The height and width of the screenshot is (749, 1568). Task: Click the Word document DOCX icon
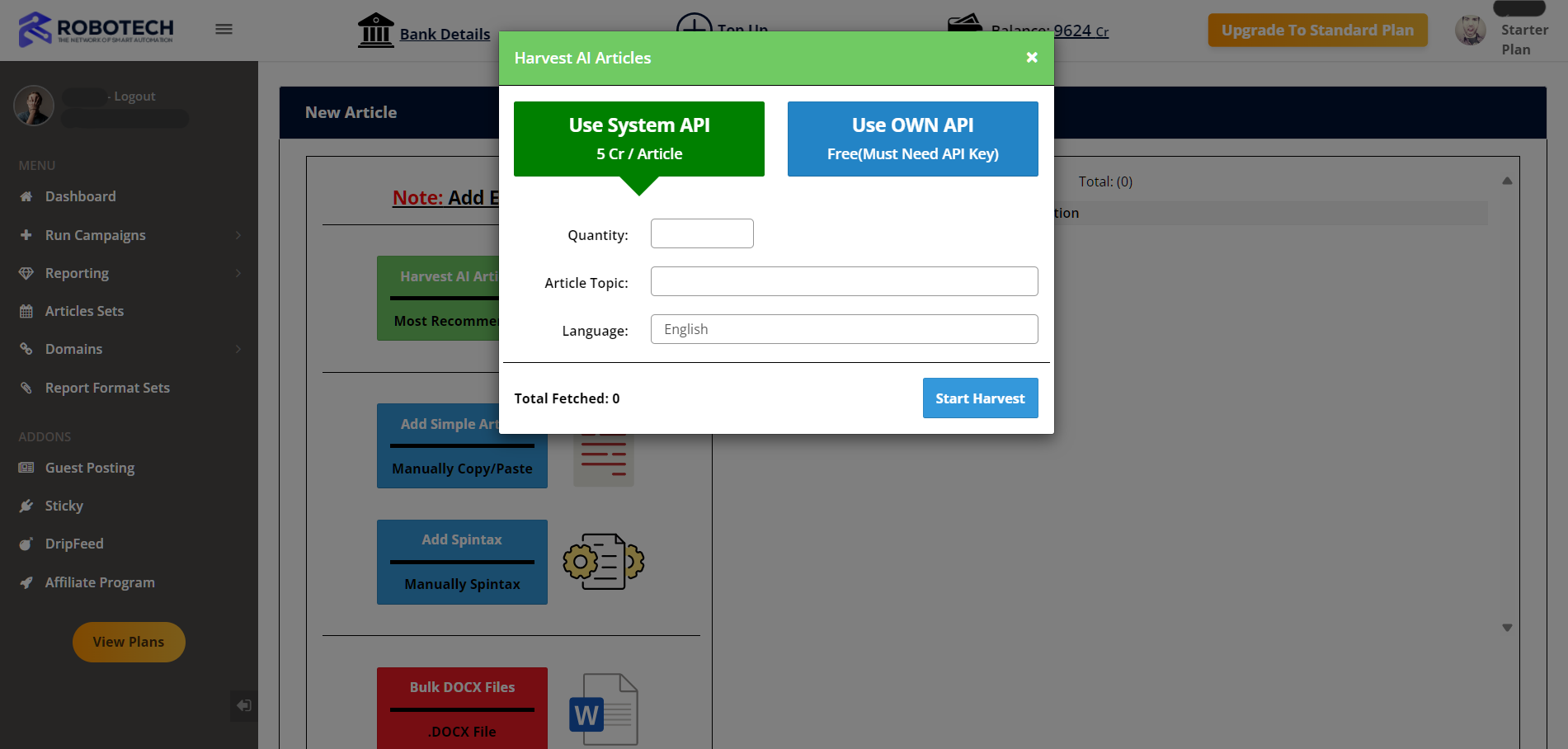[603, 709]
